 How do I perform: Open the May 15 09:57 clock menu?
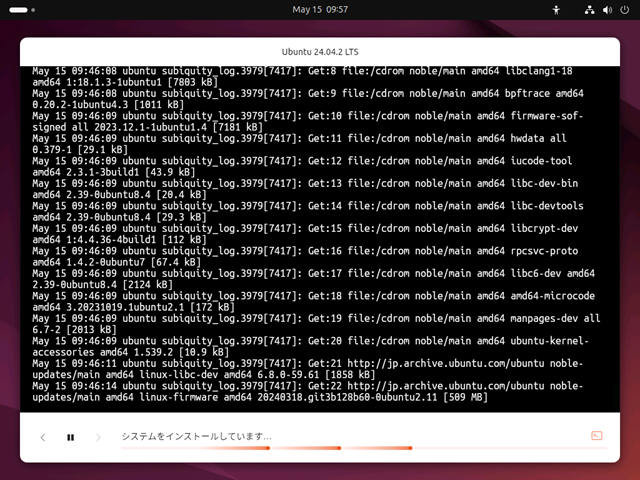tap(320, 9)
